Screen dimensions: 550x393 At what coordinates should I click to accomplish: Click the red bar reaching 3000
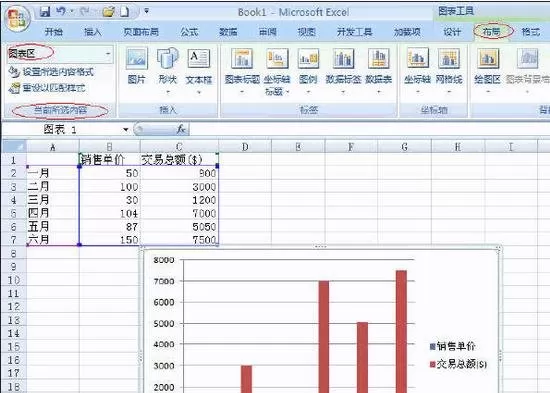[247, 379]
